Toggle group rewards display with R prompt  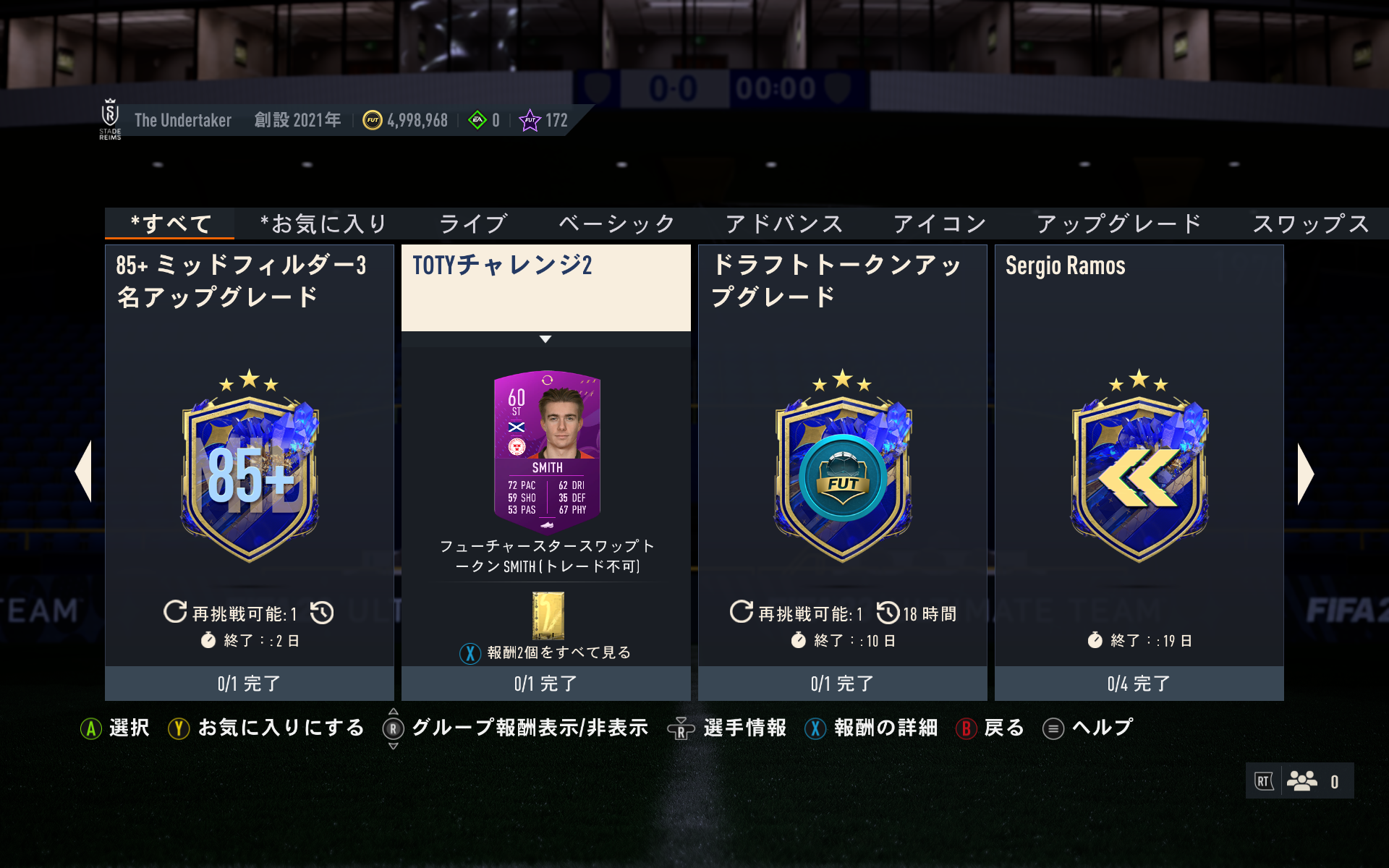tap(515, 728)
